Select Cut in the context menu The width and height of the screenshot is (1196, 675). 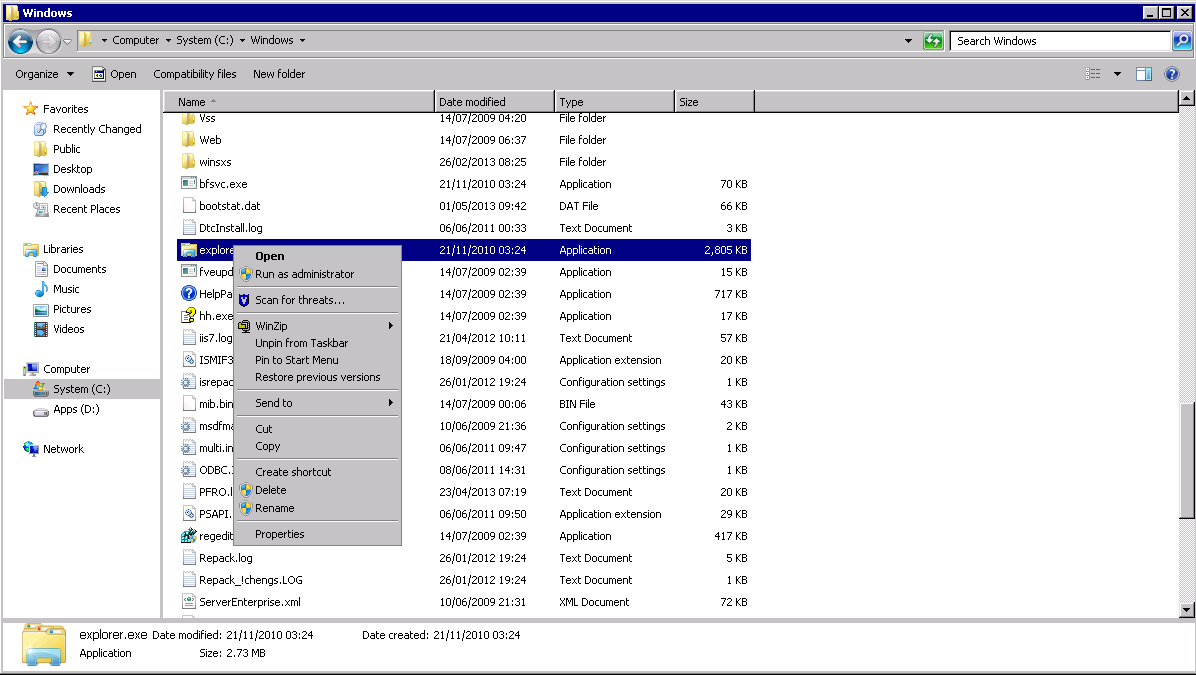pyautogui.click(x=317, y=429)
